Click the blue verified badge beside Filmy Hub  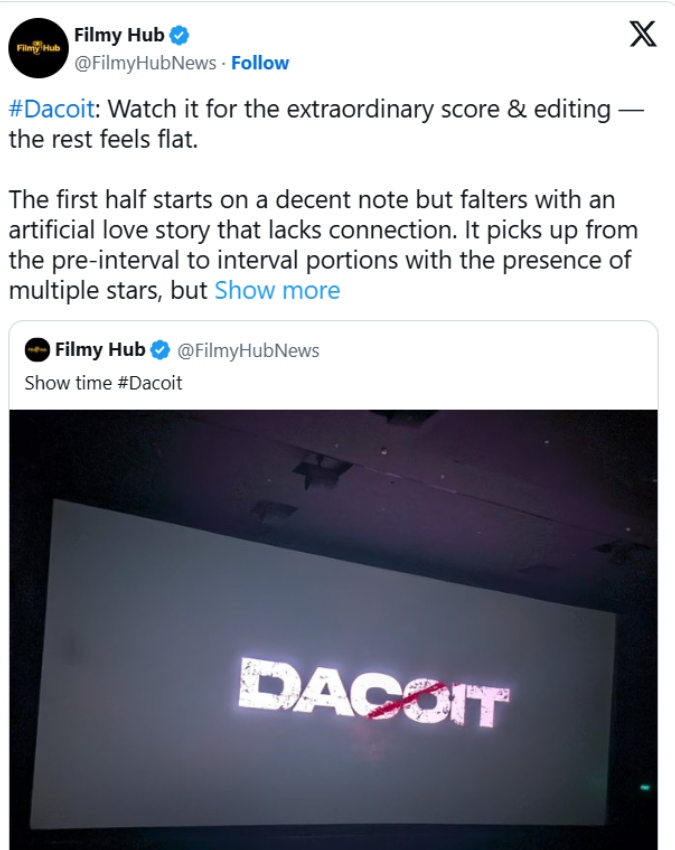(179, 36)
